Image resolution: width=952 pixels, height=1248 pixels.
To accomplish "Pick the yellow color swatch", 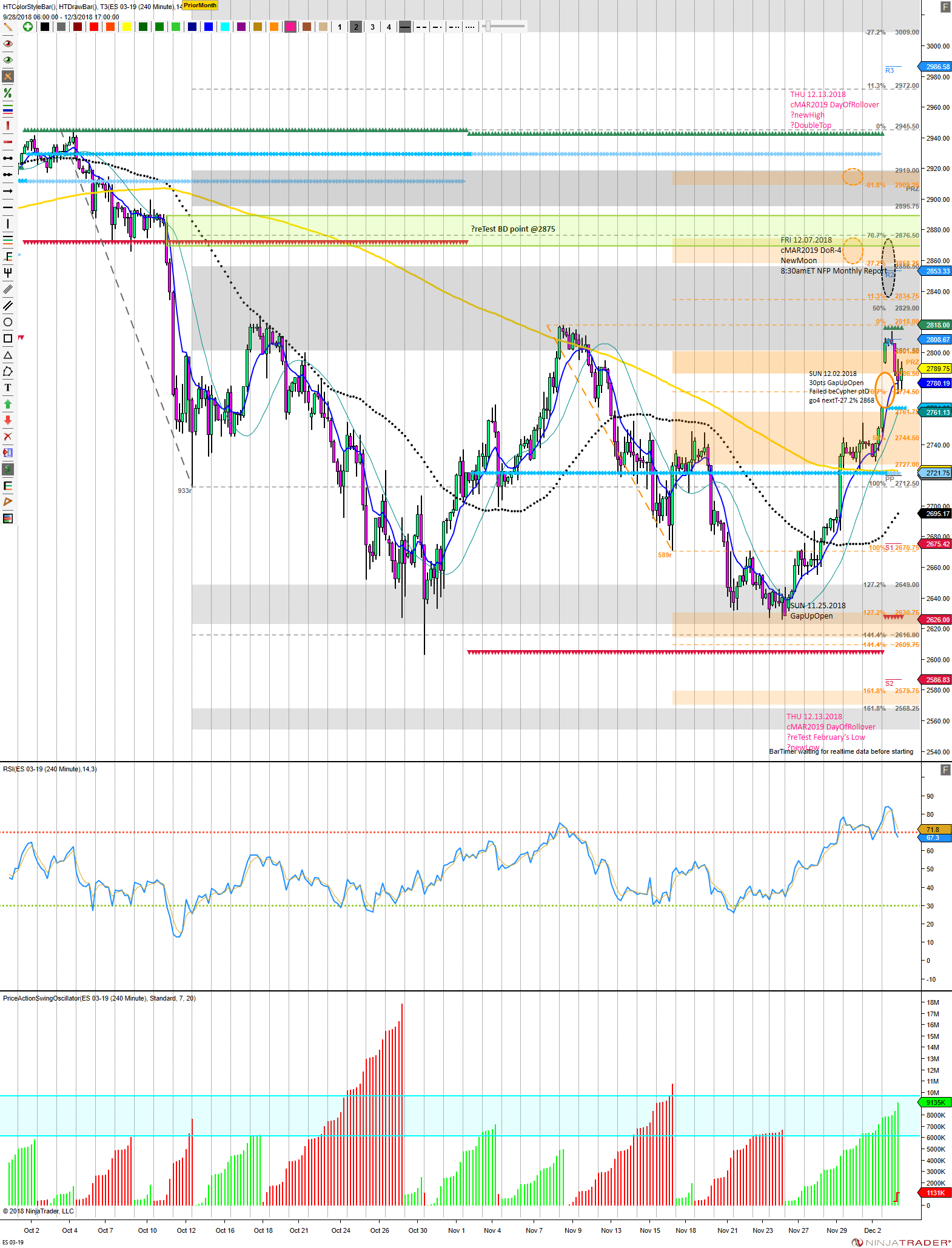I will pyautogui.click(x=127, y=27).
